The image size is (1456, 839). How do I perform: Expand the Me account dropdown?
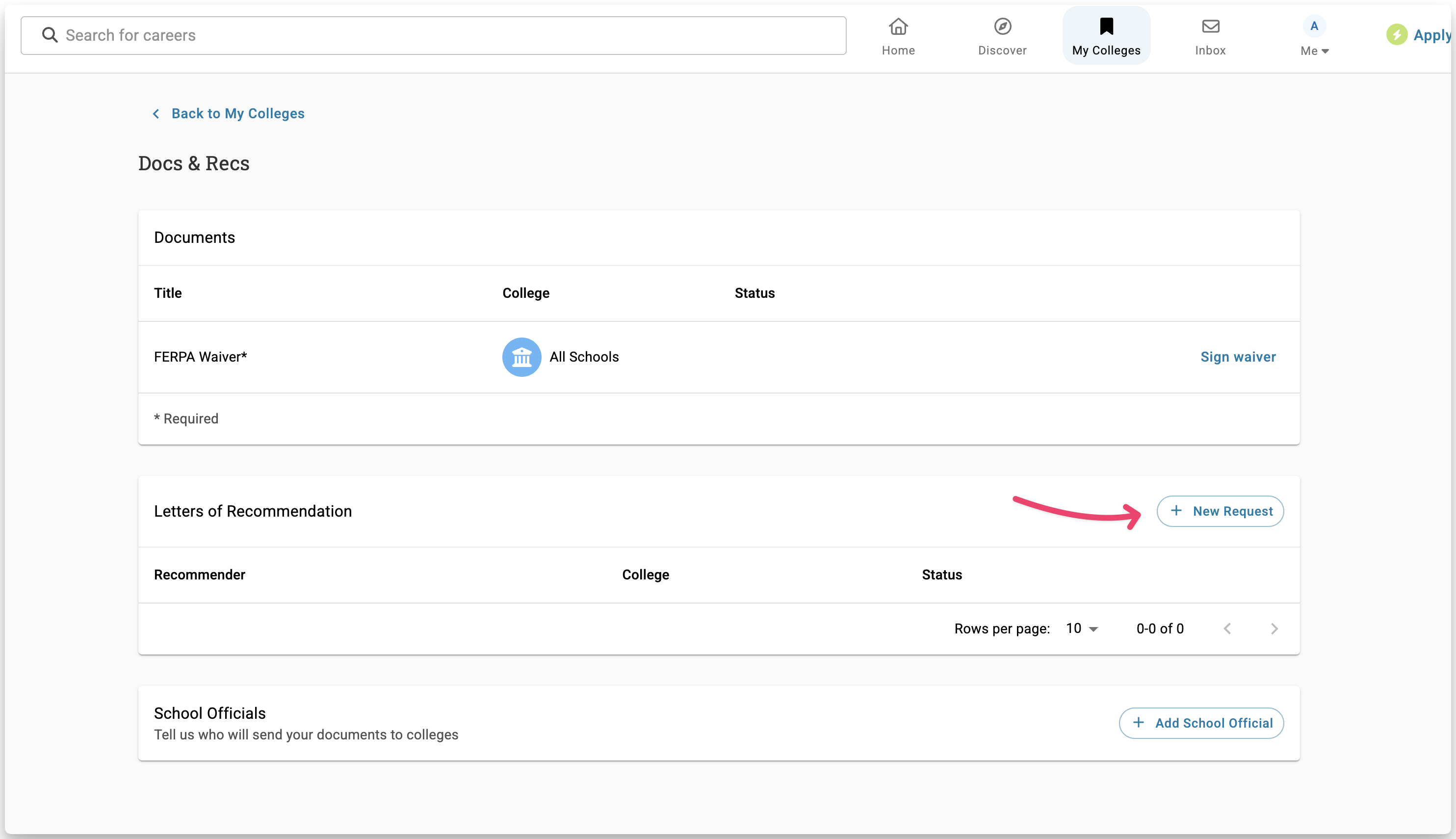1314,51
